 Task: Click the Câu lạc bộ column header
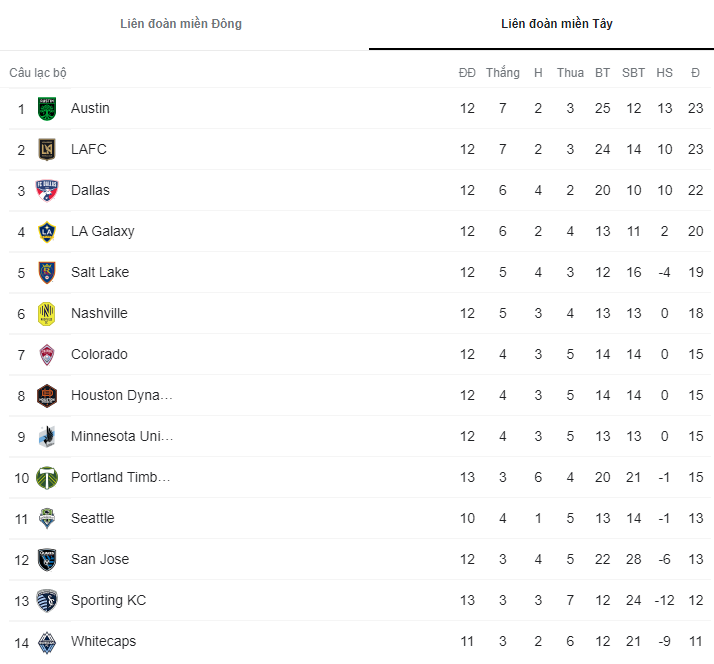pos(38,73)
